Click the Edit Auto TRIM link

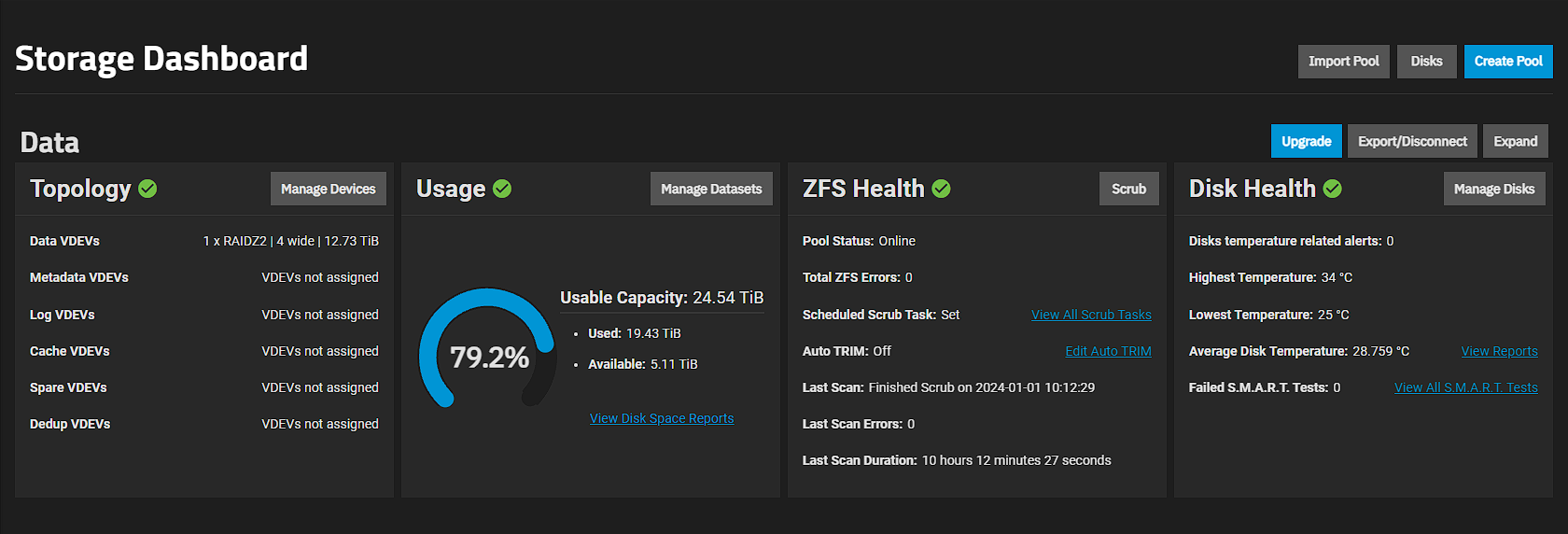[x=1108, y=351]
